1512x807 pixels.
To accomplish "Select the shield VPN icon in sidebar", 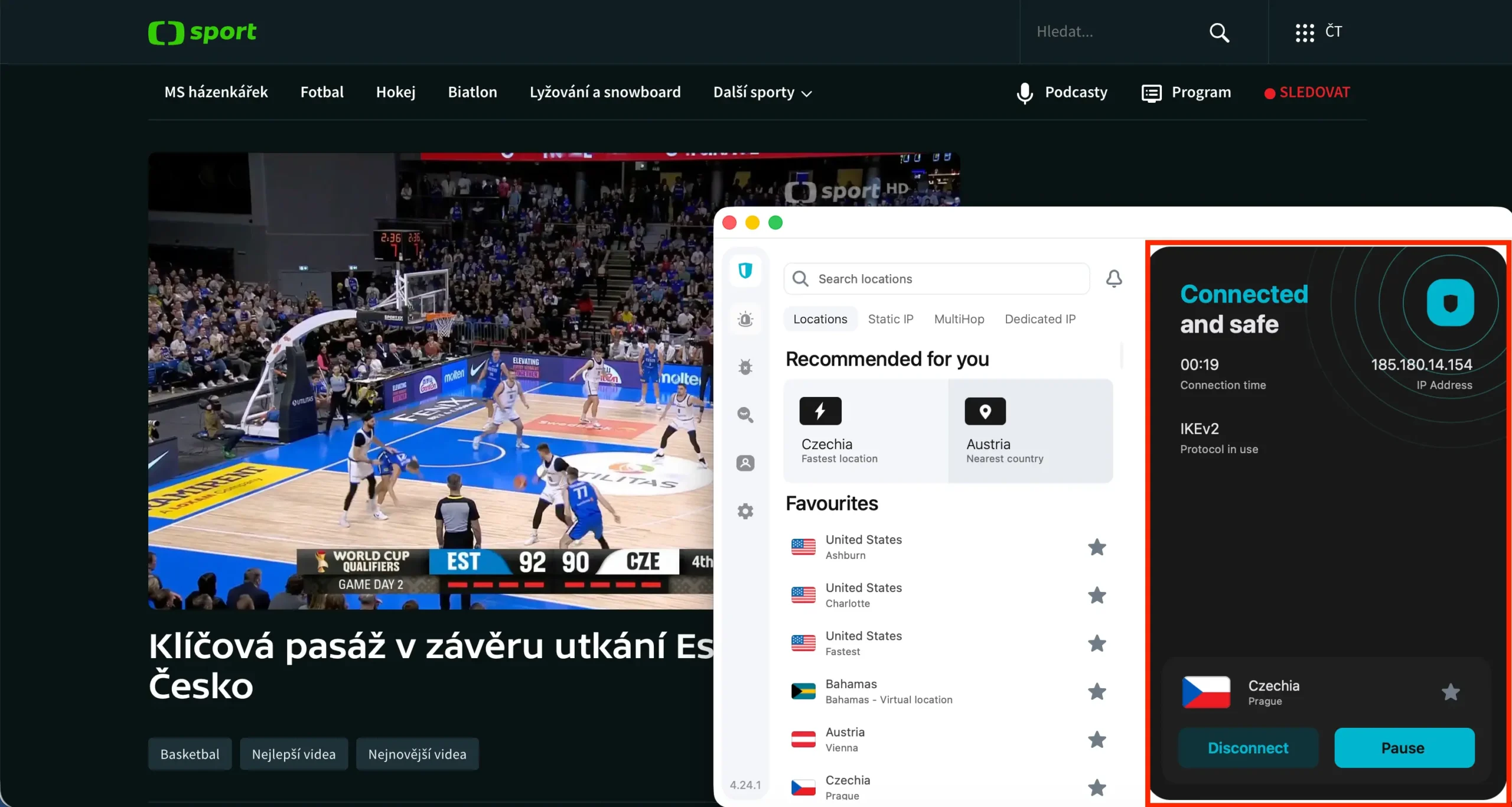I will click(745, 271).
